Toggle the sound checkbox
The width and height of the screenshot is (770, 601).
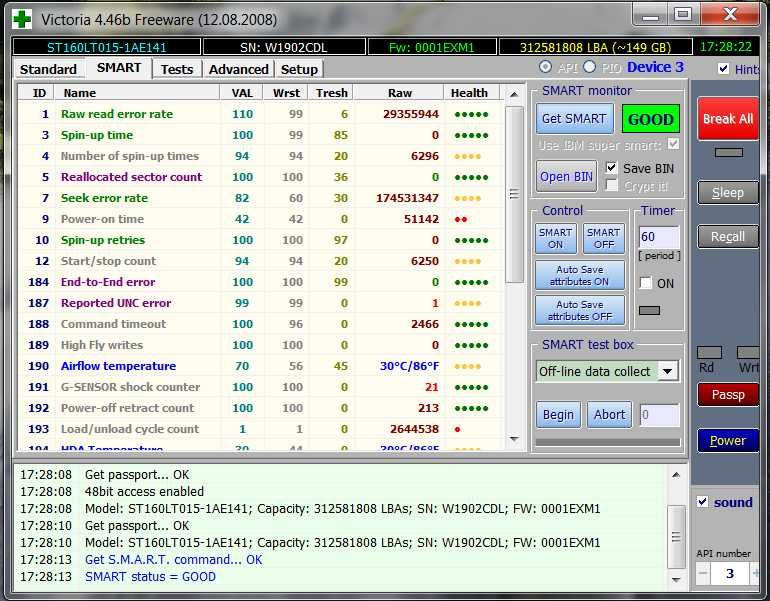click(x=703, y=501)
